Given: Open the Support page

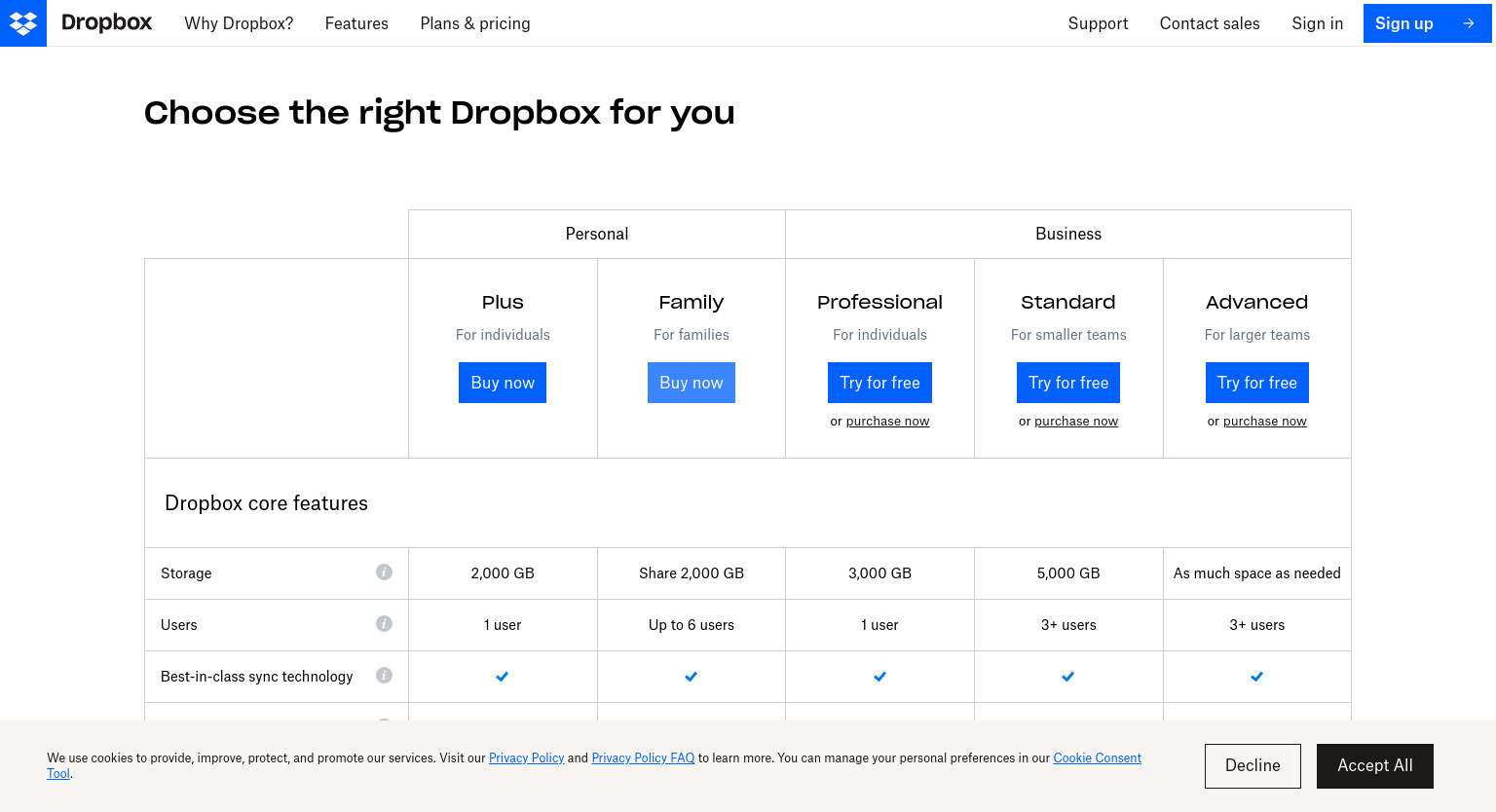Looking at the screenshot, I should coord(1098,23).
